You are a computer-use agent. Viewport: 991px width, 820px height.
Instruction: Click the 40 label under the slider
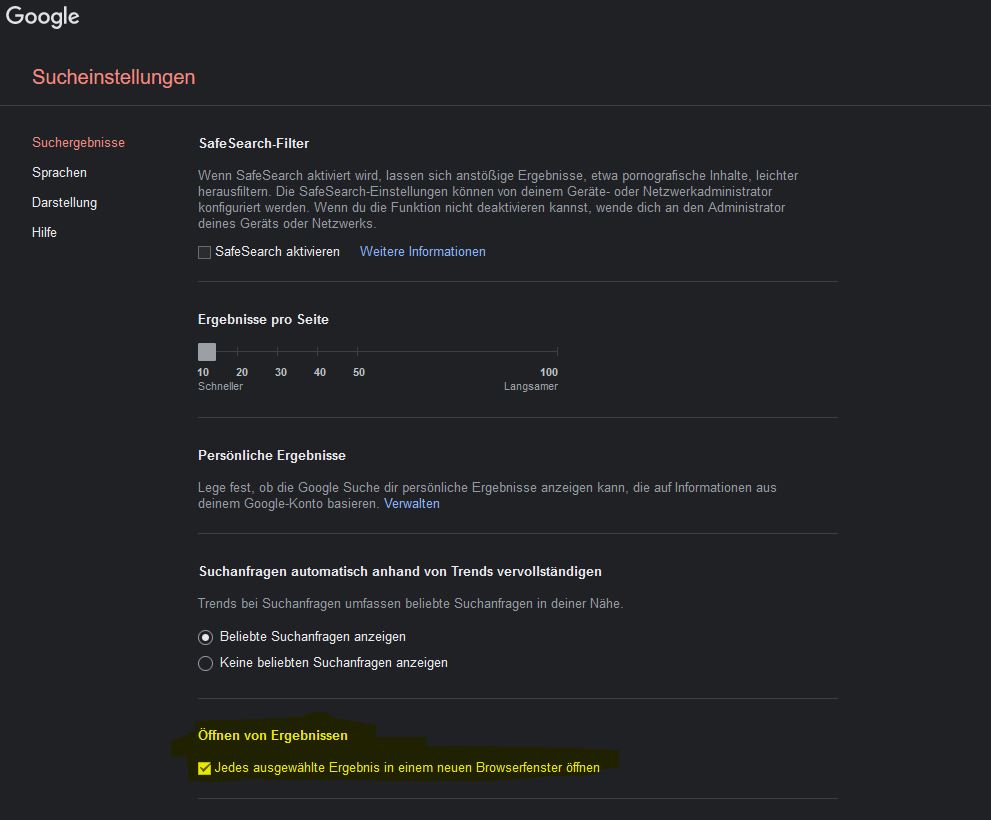(320, 372)
